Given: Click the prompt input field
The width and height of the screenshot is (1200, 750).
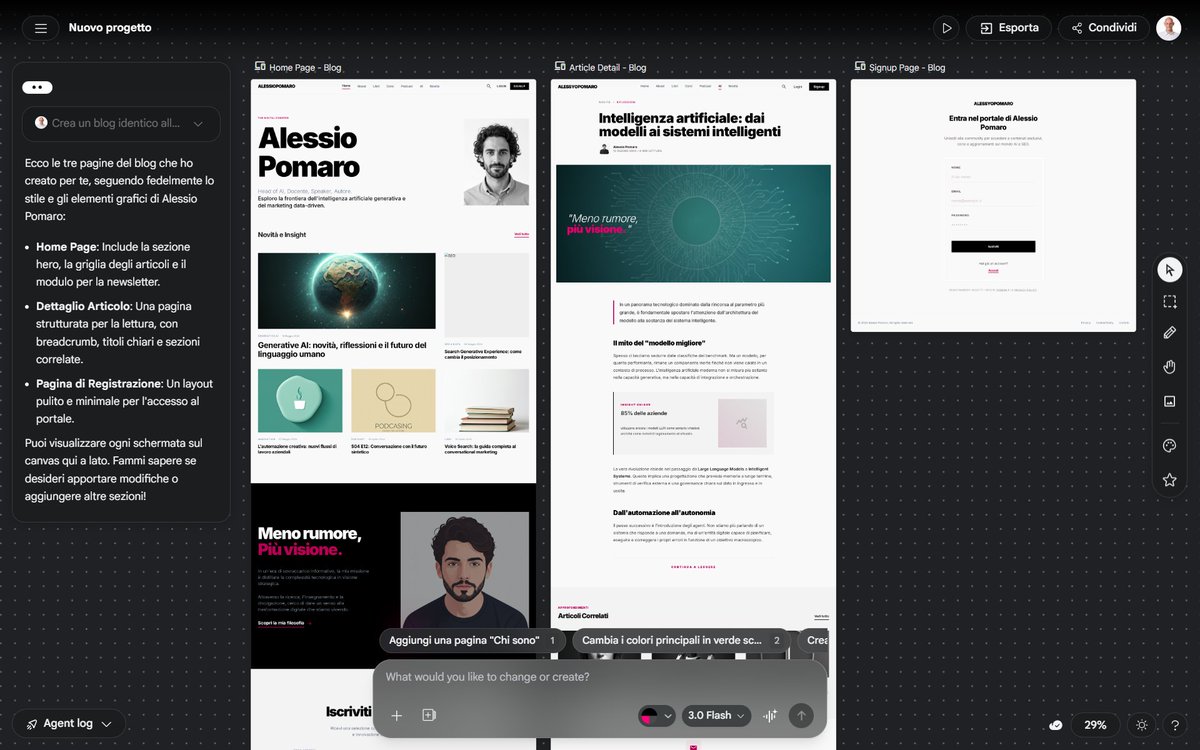Looking at the screenshot, I should point(600,677).
